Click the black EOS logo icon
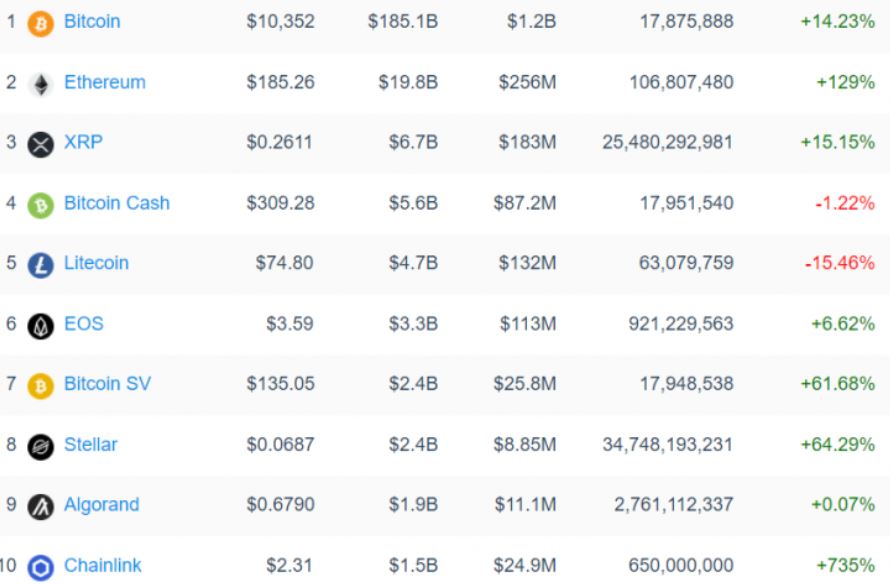The height and width of the screenshot is (585, 890). pos(41,326)
